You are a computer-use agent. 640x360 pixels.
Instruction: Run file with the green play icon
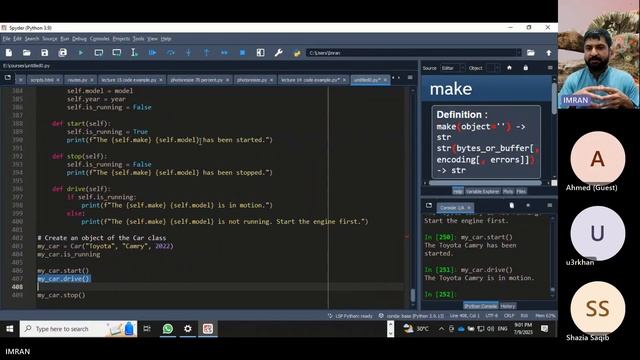[80, 53]
